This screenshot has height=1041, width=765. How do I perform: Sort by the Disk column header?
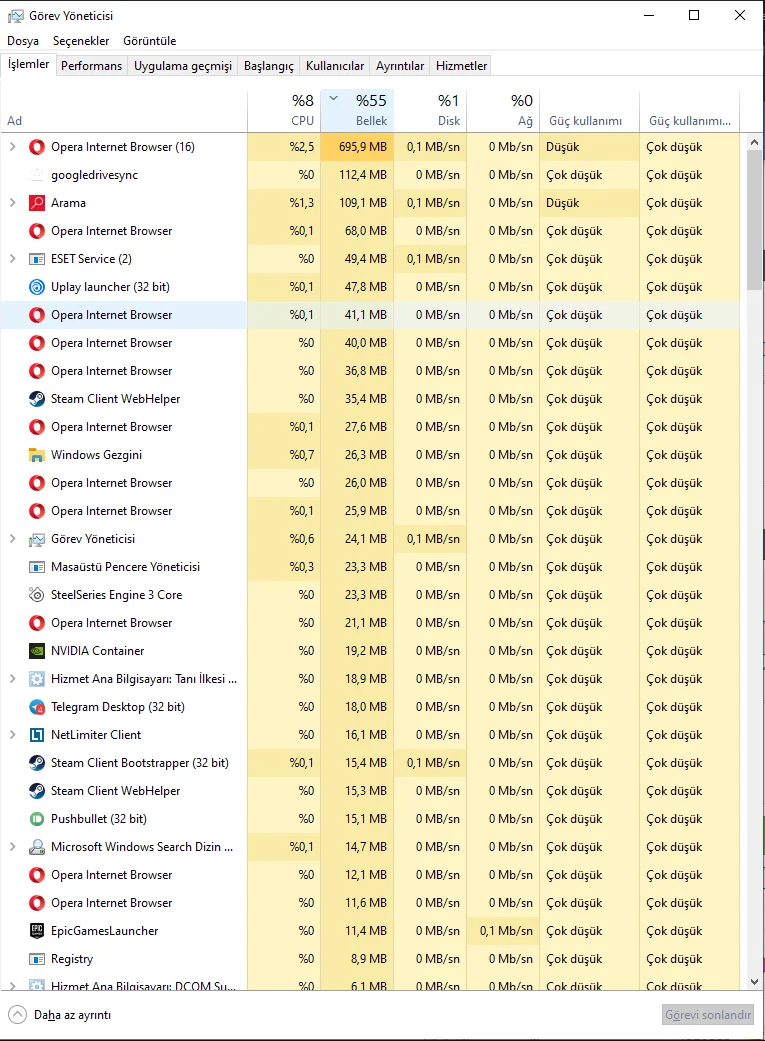(x=430, y=110)
